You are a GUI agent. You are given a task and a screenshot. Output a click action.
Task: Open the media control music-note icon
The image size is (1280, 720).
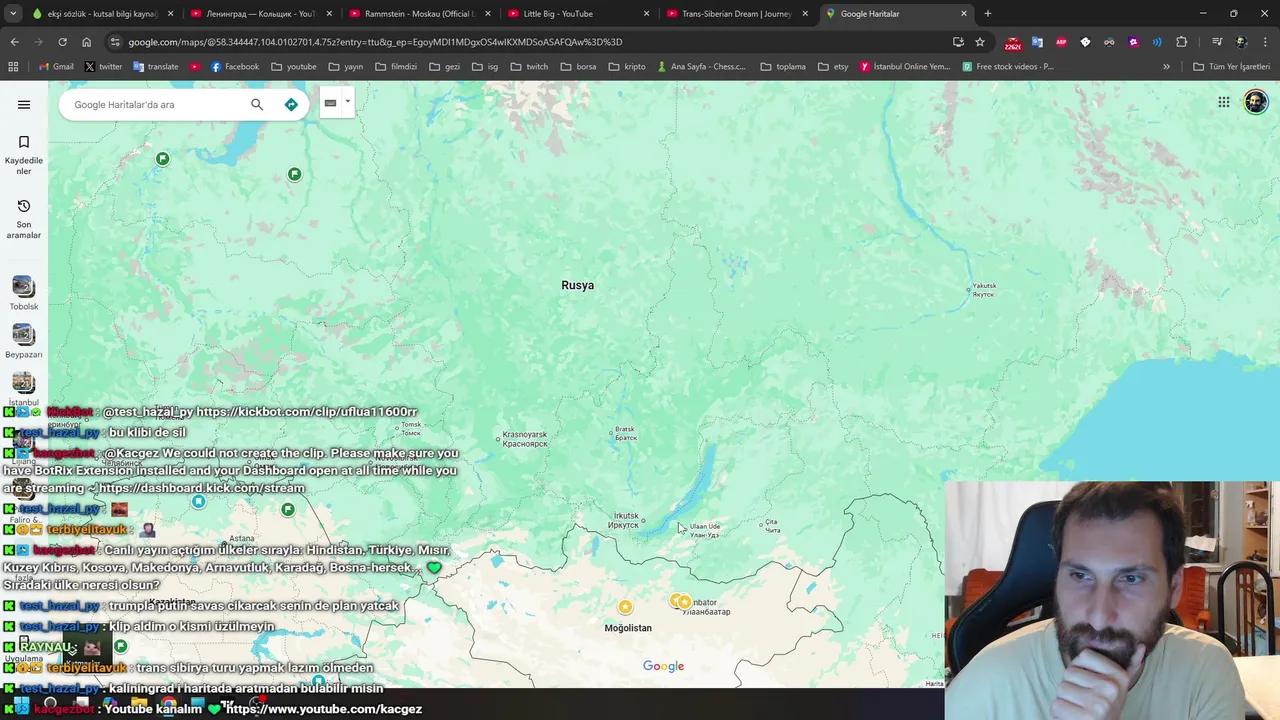(1217, 42)
